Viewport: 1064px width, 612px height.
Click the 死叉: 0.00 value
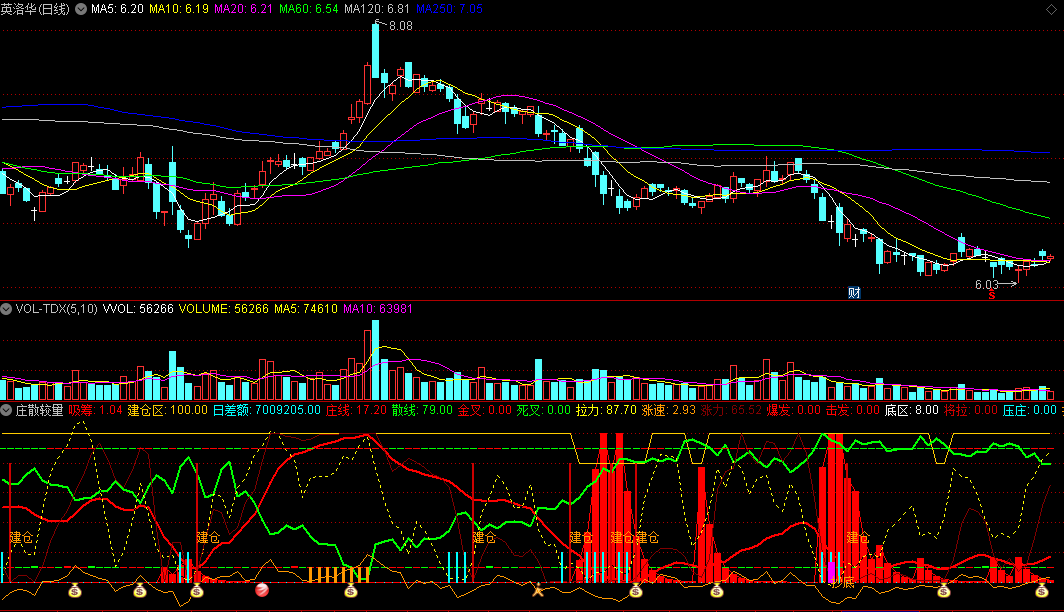coord(544,410)
